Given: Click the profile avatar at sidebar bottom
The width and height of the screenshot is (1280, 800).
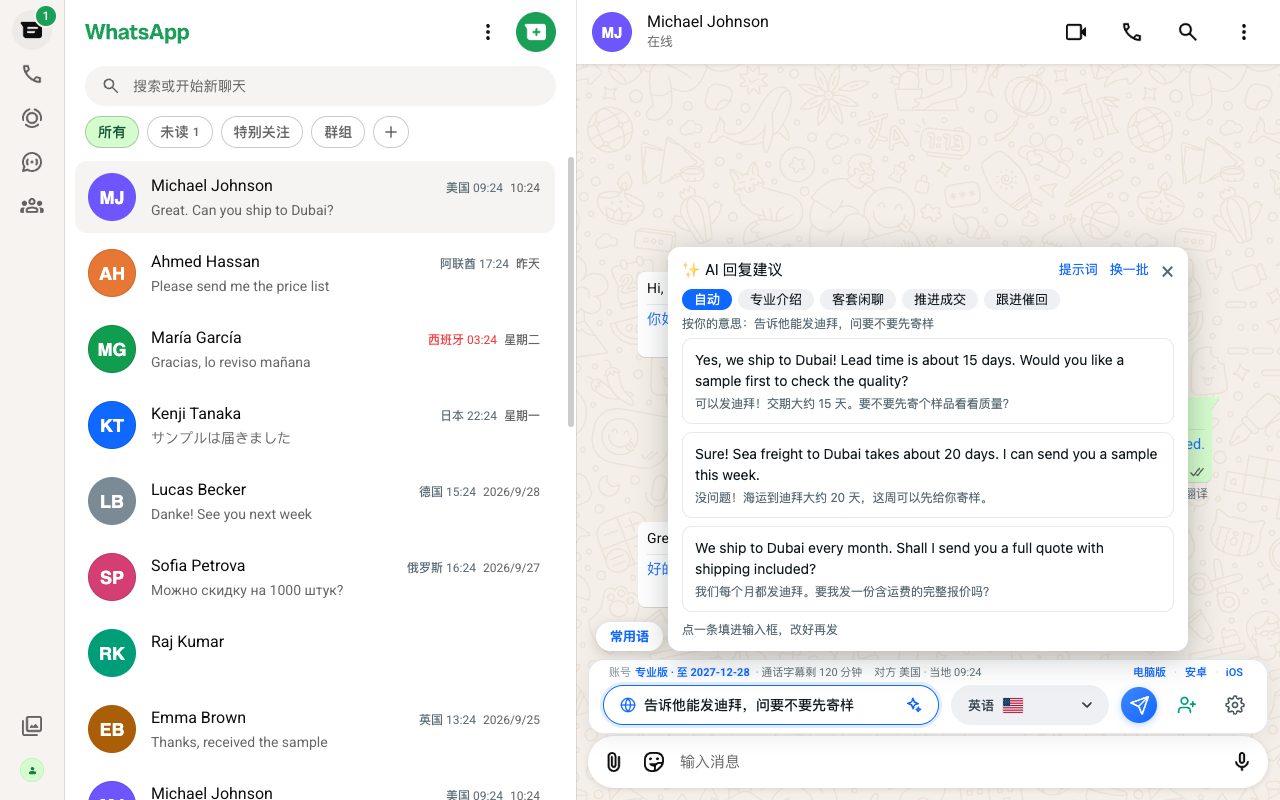Looking at the screenshot, I should click(x=32, y=770).
